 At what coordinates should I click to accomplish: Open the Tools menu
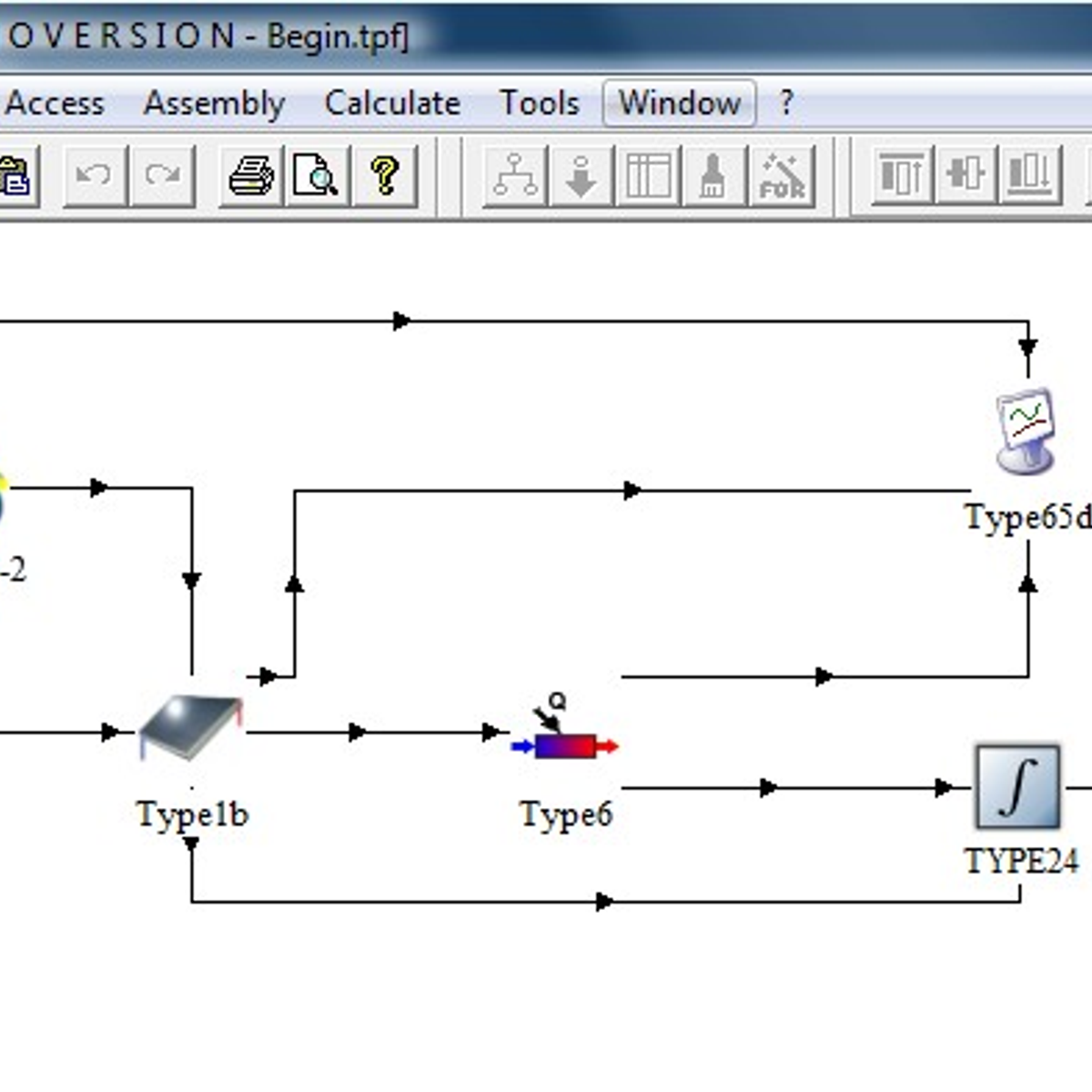pyautogui.click(x=539, y=103)
